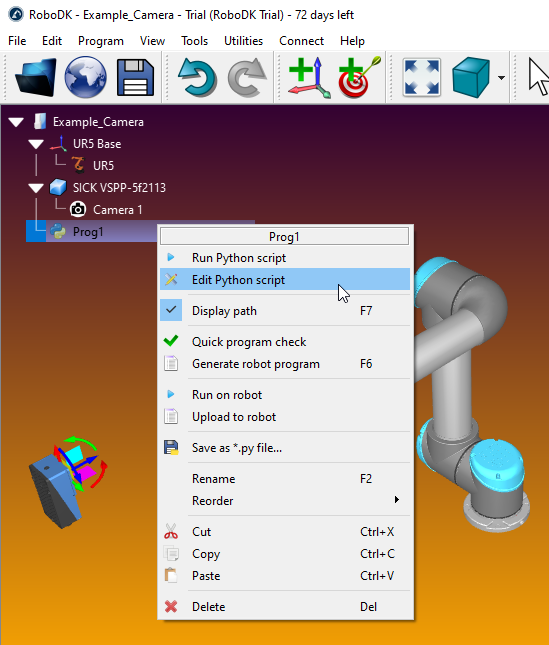Select the isometric view cube icon
The width and height of the screenshot is (549, 645).
point(471,77)
